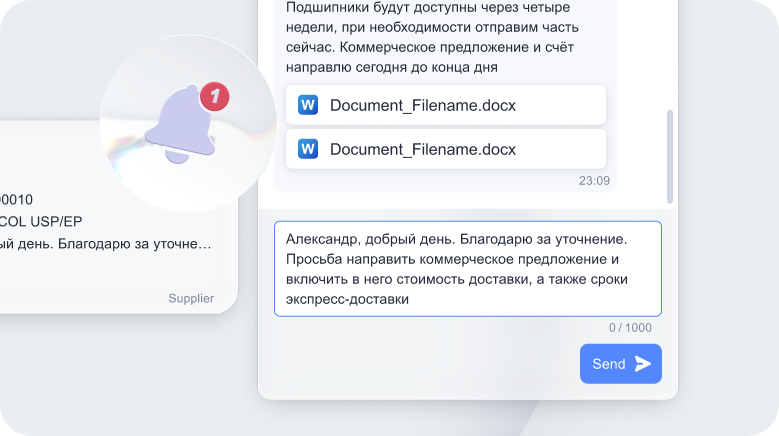Click the 23:09 message timestamp
The width and height of the screenshot is (779, 436).
pos(593,181)
